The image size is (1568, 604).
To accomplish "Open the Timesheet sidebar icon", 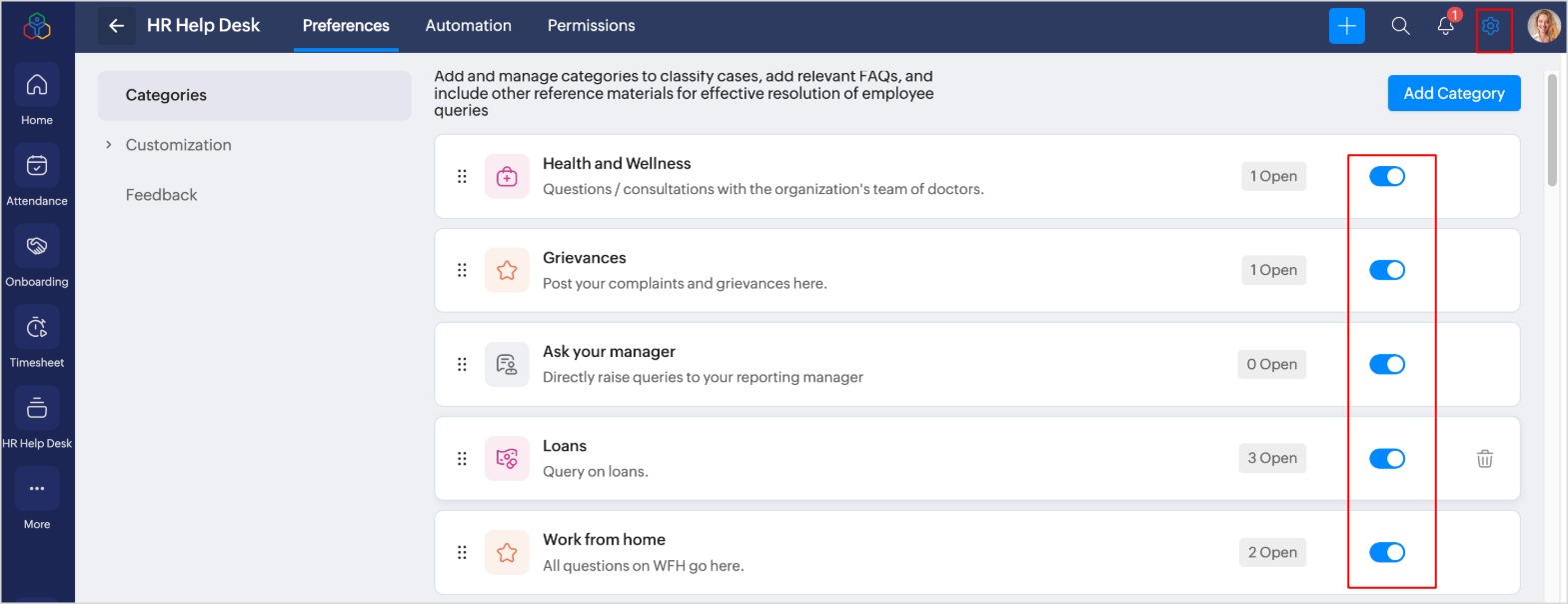I will pos(37,328).
